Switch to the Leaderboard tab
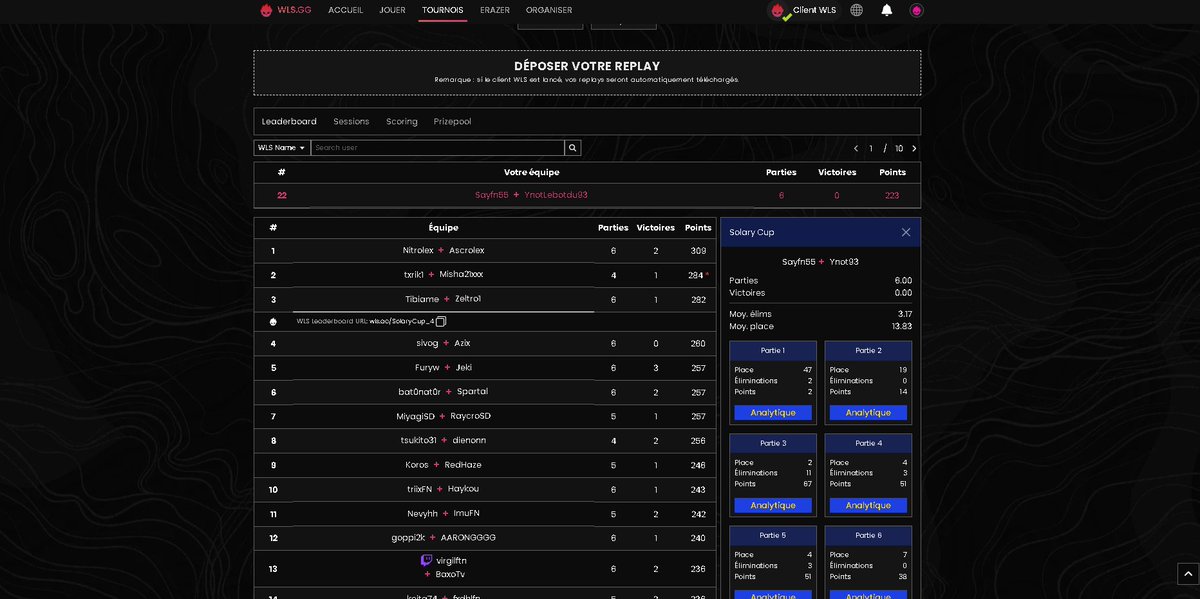 (x=289, y=121)
